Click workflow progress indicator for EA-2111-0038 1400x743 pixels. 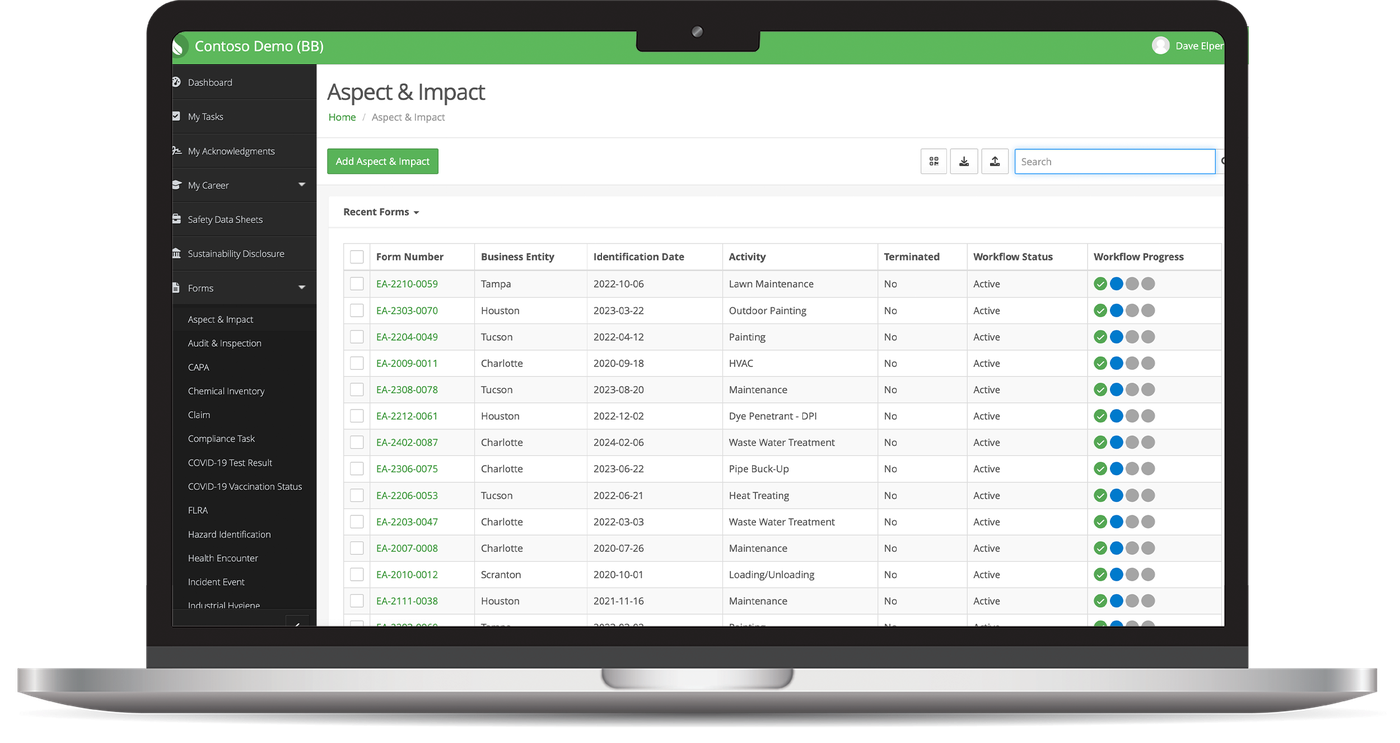pyautogui.click(x=1124, y=601)
